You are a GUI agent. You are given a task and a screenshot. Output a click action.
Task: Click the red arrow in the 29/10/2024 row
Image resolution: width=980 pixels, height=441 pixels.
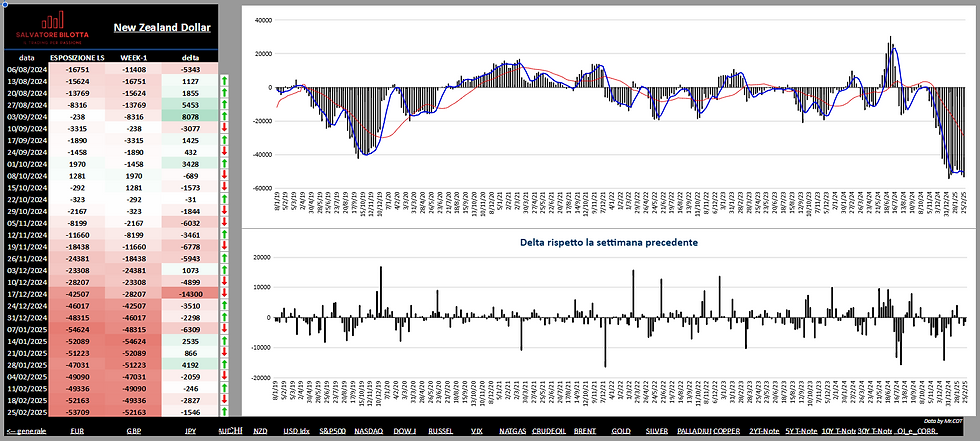(x=224, y=211)
